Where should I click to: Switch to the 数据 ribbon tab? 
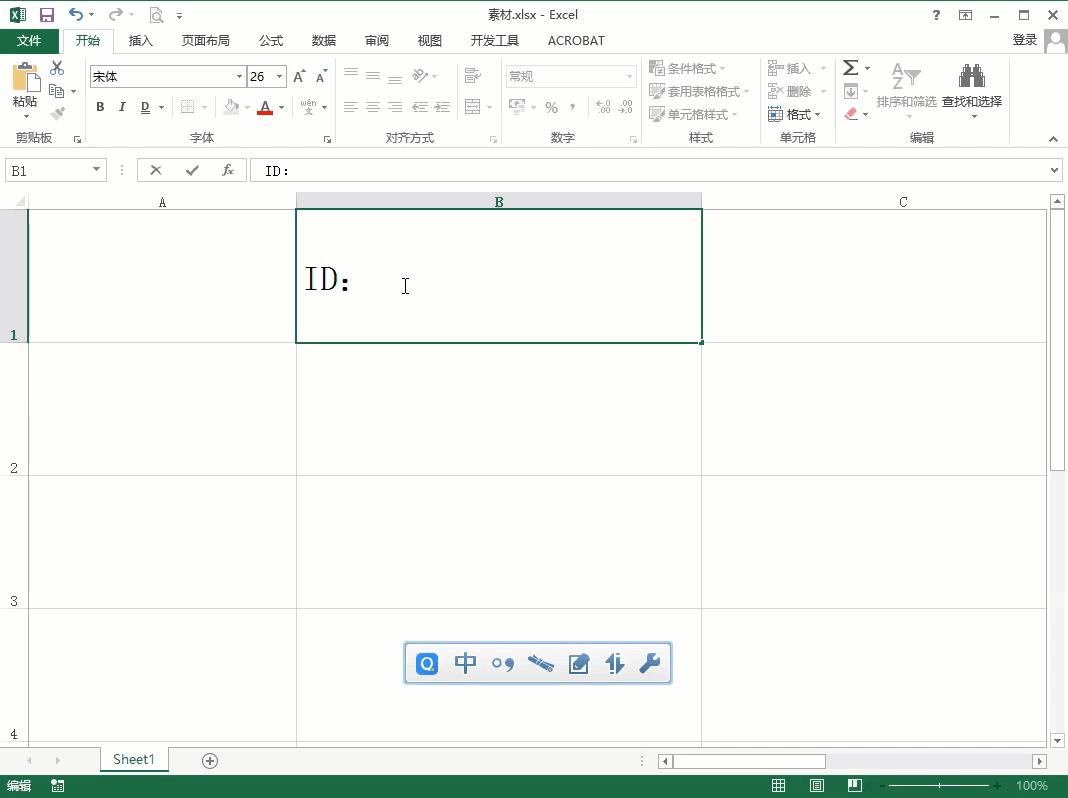(x=324, y=41)
